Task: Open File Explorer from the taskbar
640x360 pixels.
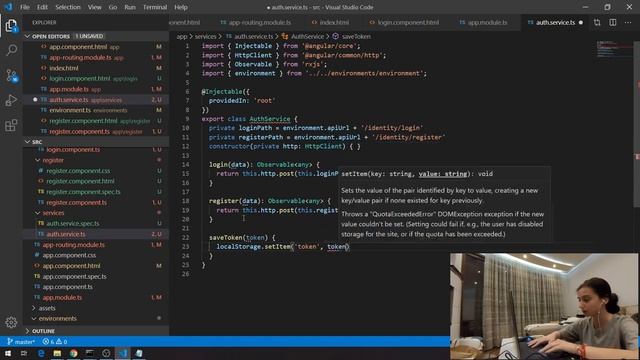Action: pos(57,353)
